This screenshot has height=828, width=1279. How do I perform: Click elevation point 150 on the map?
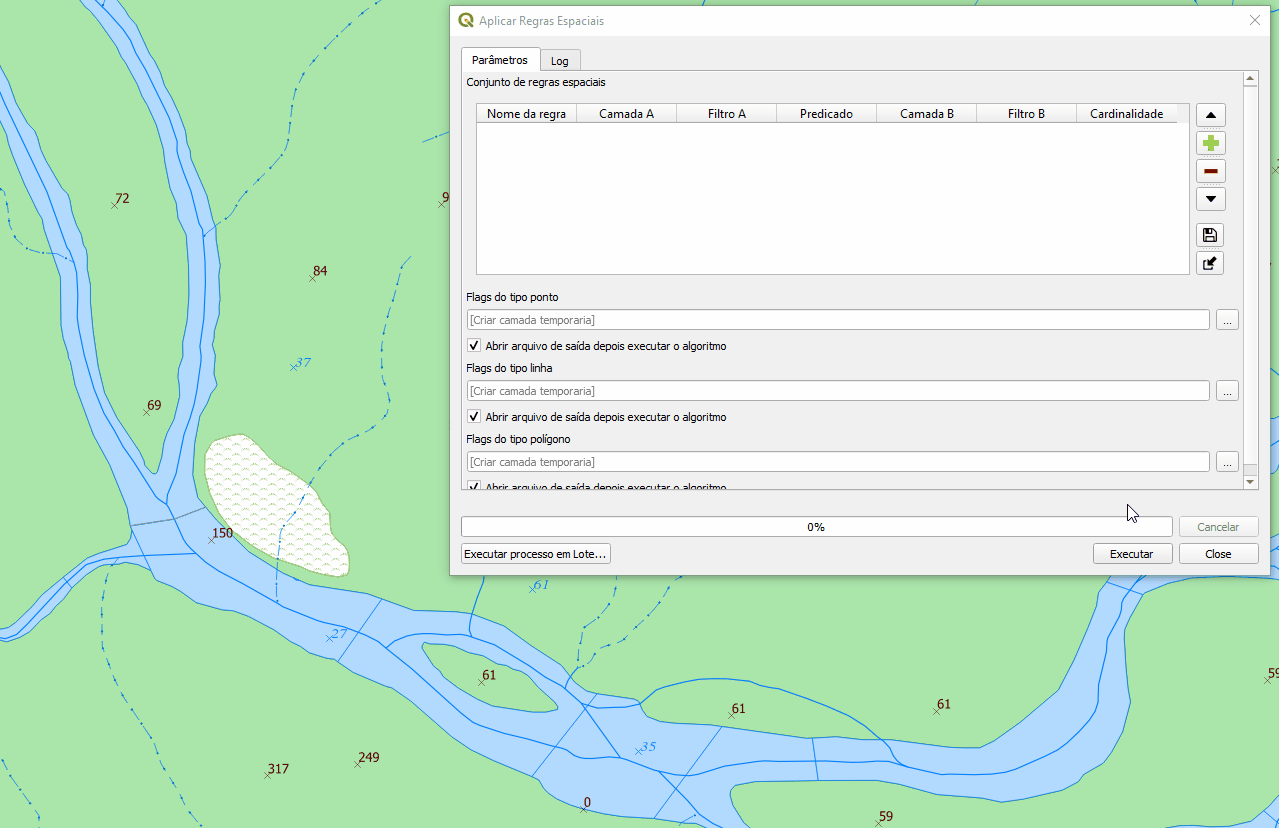(221, 534)
